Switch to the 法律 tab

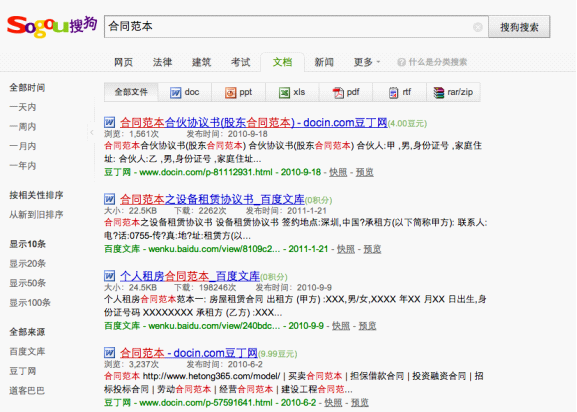point(162,62)
